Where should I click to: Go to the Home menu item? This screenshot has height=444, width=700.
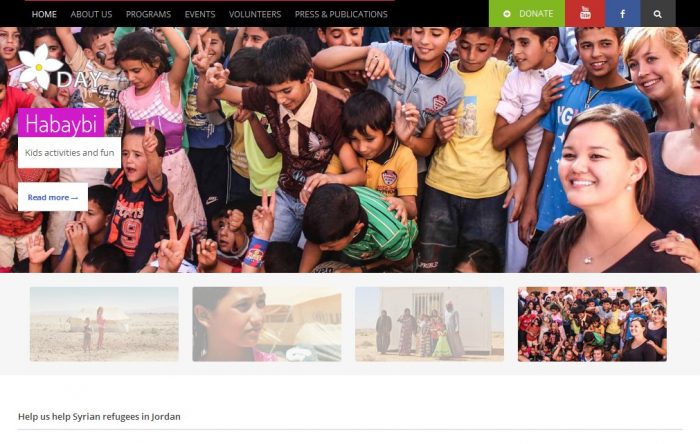pos(44,14)
